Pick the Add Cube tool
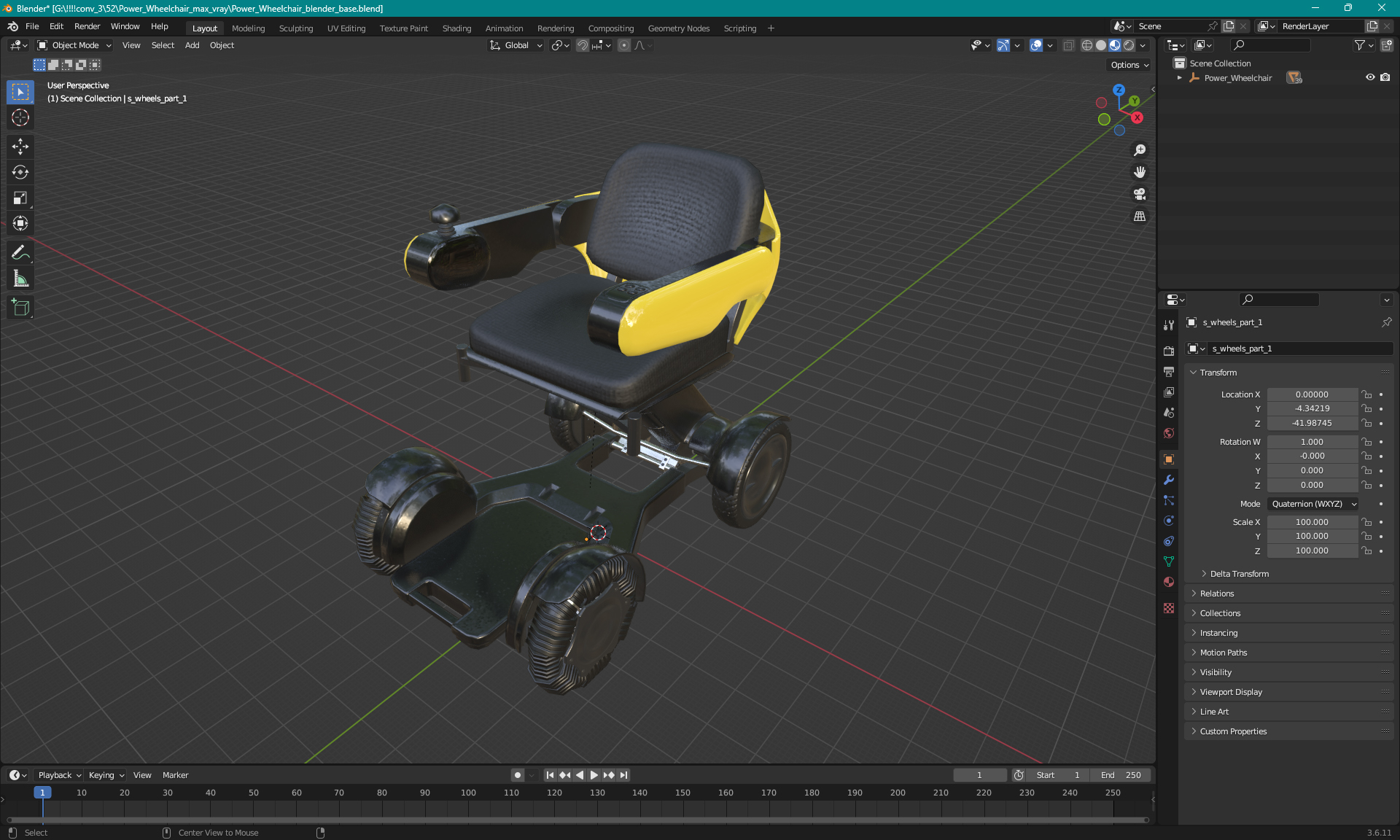Viewport: 1400px width, 840px height. click(20, 307)
